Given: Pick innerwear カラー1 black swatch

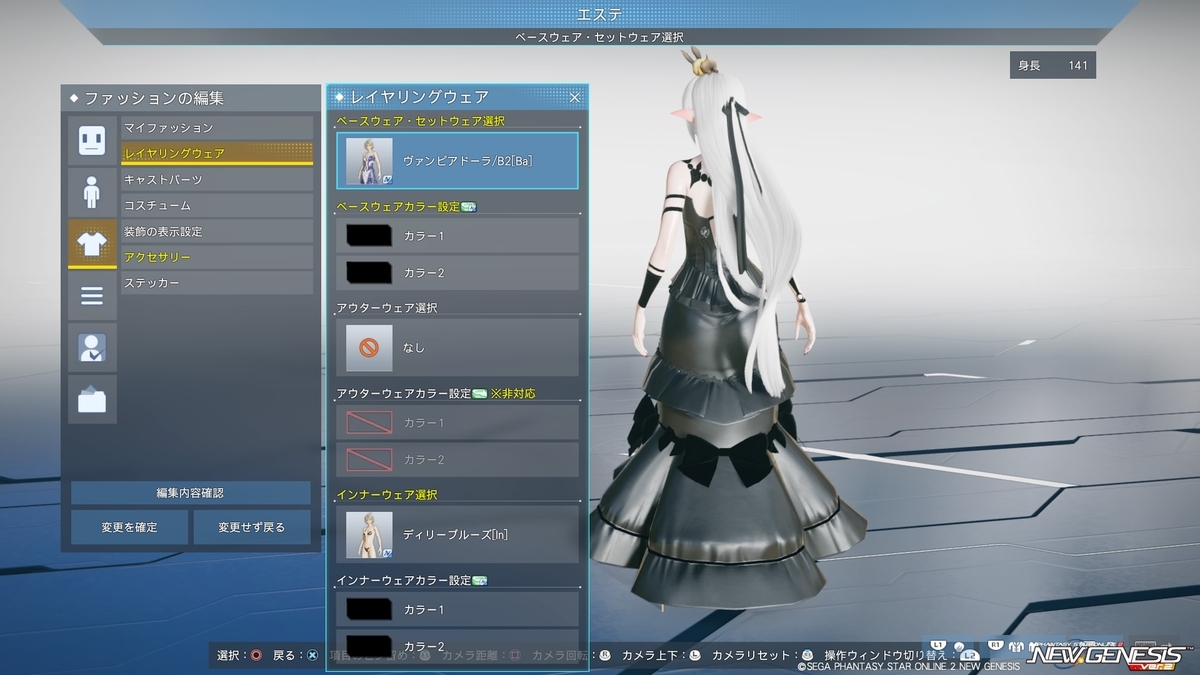Looking at the screenshot, I should (x=369, y=609).
